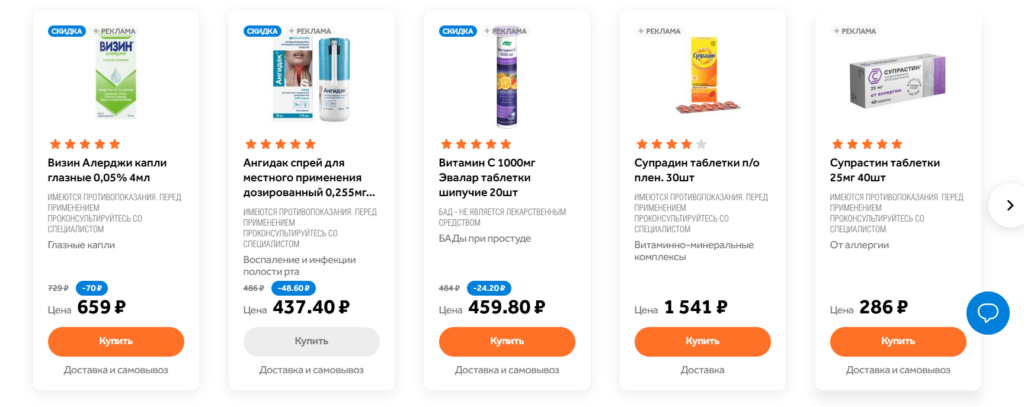Image resolution: width=1024 pixels, height=407 pixels.
Task: Click the -24.20₽ discount badge
Action: (487, 288)
